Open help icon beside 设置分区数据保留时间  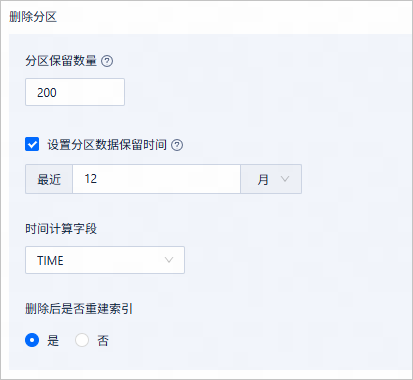pyautogui.click(x=177, y=145)
